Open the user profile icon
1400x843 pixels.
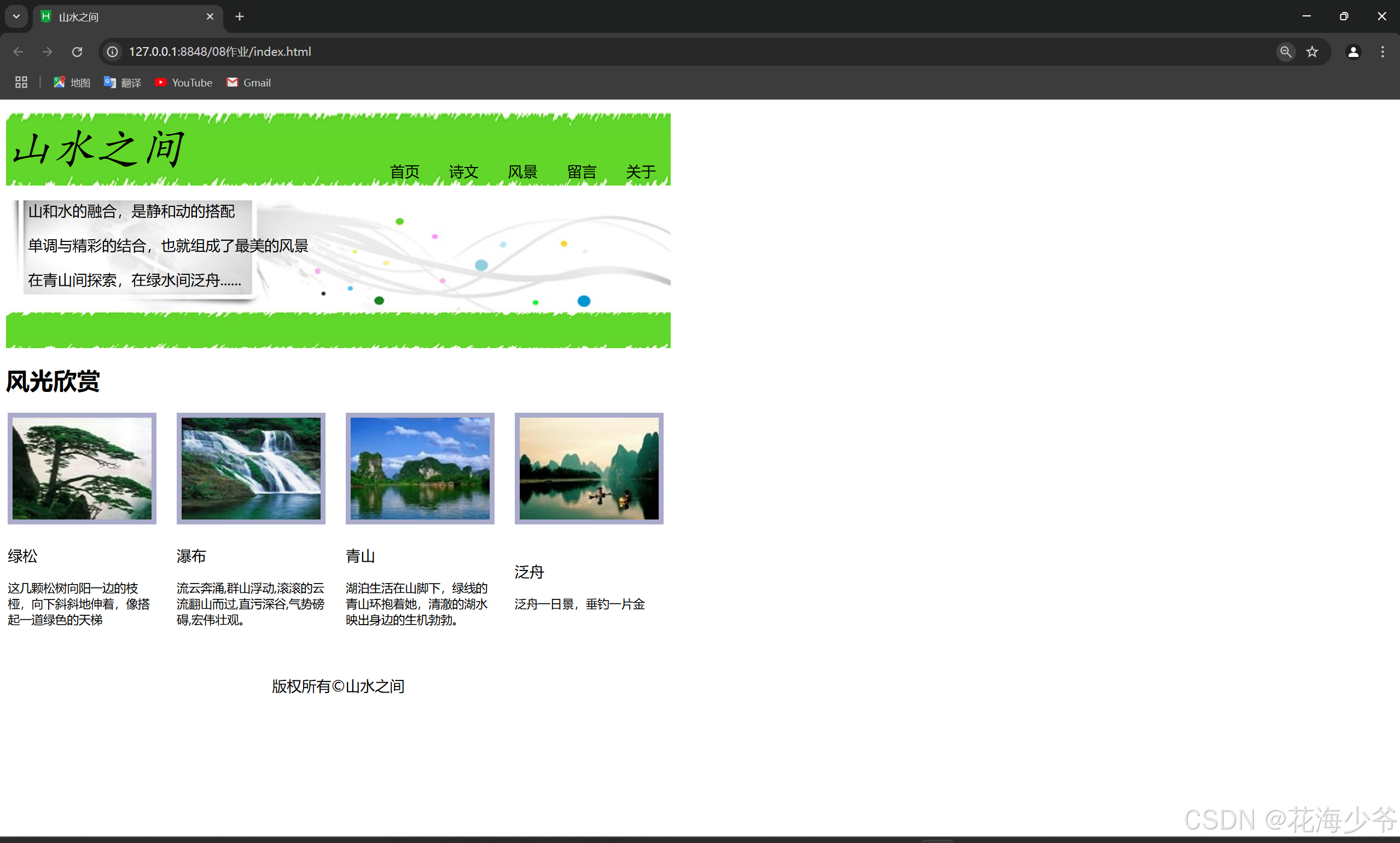point(1353,51)
